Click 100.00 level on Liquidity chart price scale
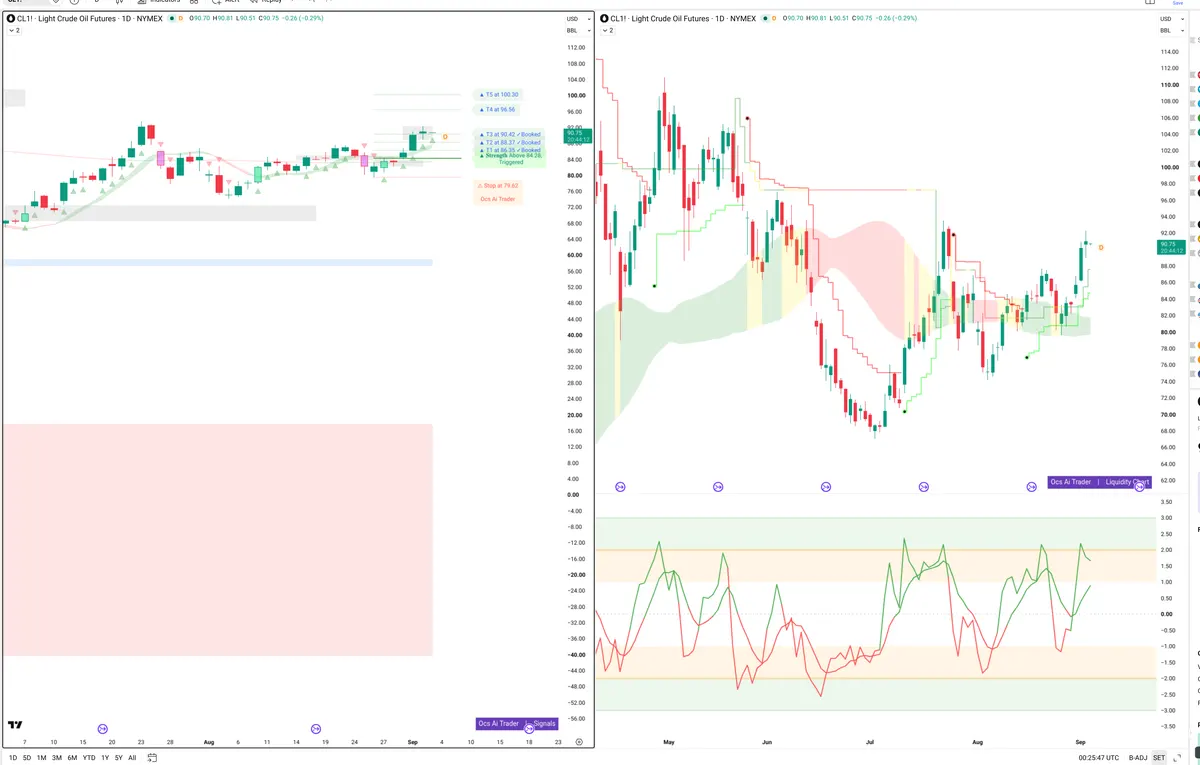This screenshot has width=1200, height=765. [1168, 167]
